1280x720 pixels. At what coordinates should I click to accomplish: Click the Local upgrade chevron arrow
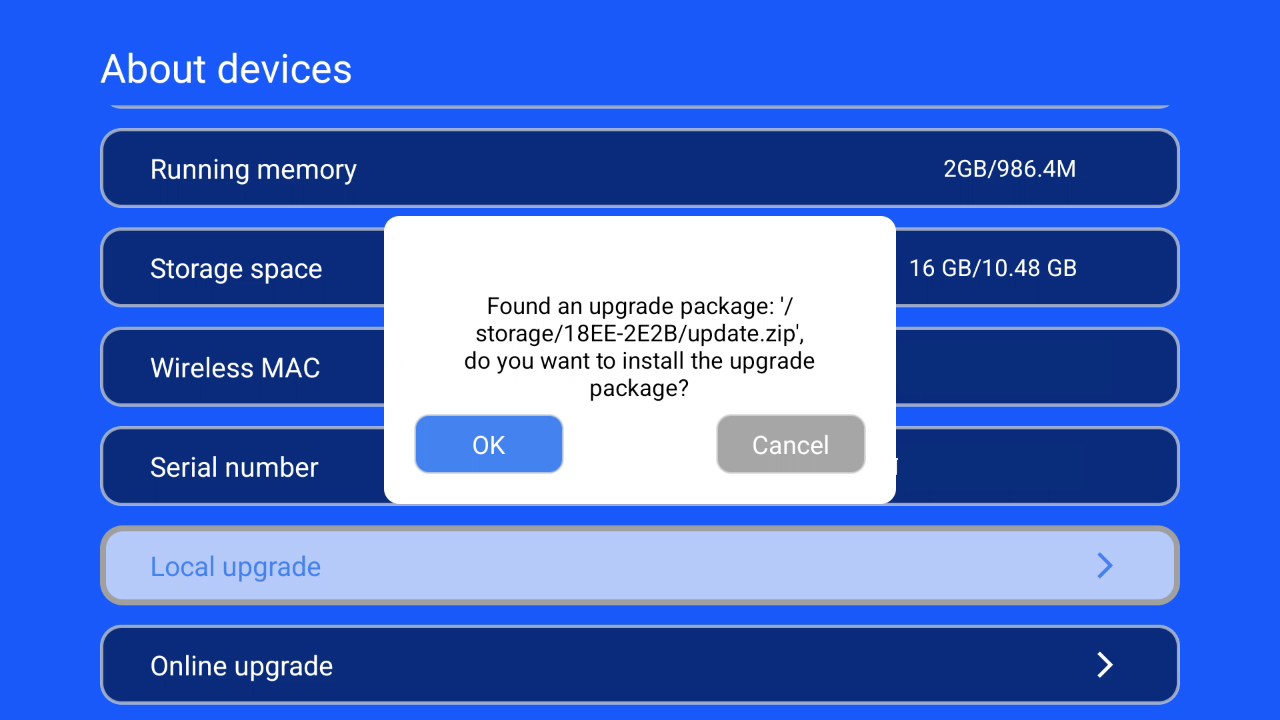1105,566
